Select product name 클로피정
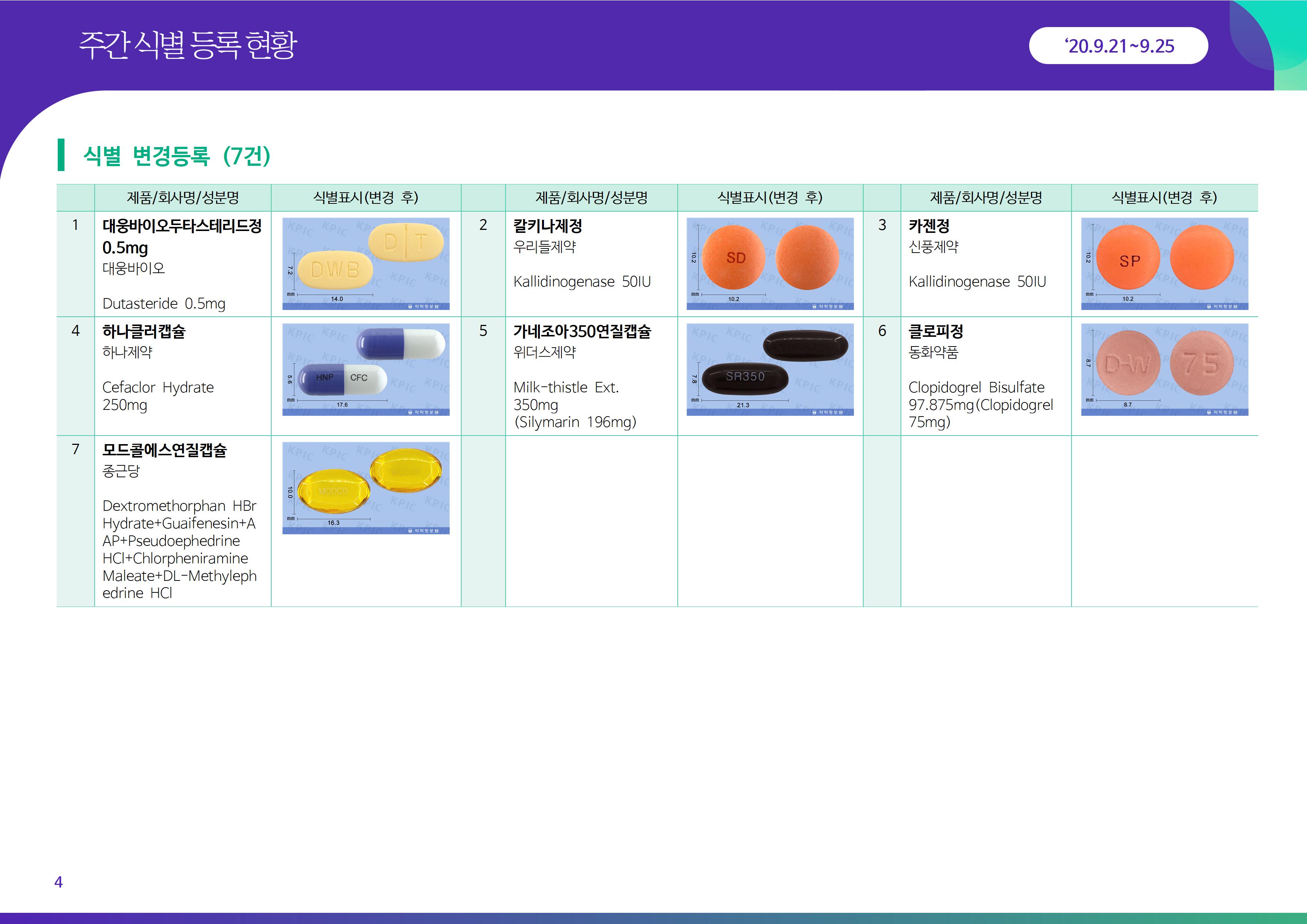The height and width of the screenshot is (924, 1307). click(x=935, y=331)
